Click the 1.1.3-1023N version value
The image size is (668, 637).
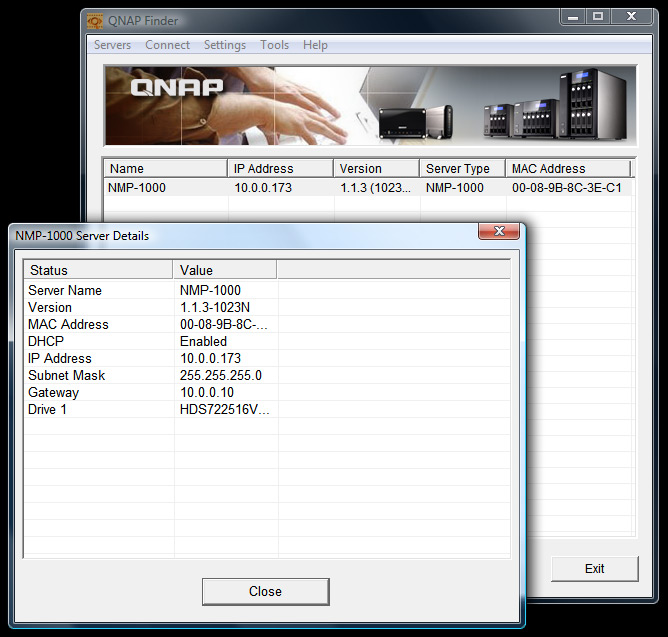tap(215, 307)
